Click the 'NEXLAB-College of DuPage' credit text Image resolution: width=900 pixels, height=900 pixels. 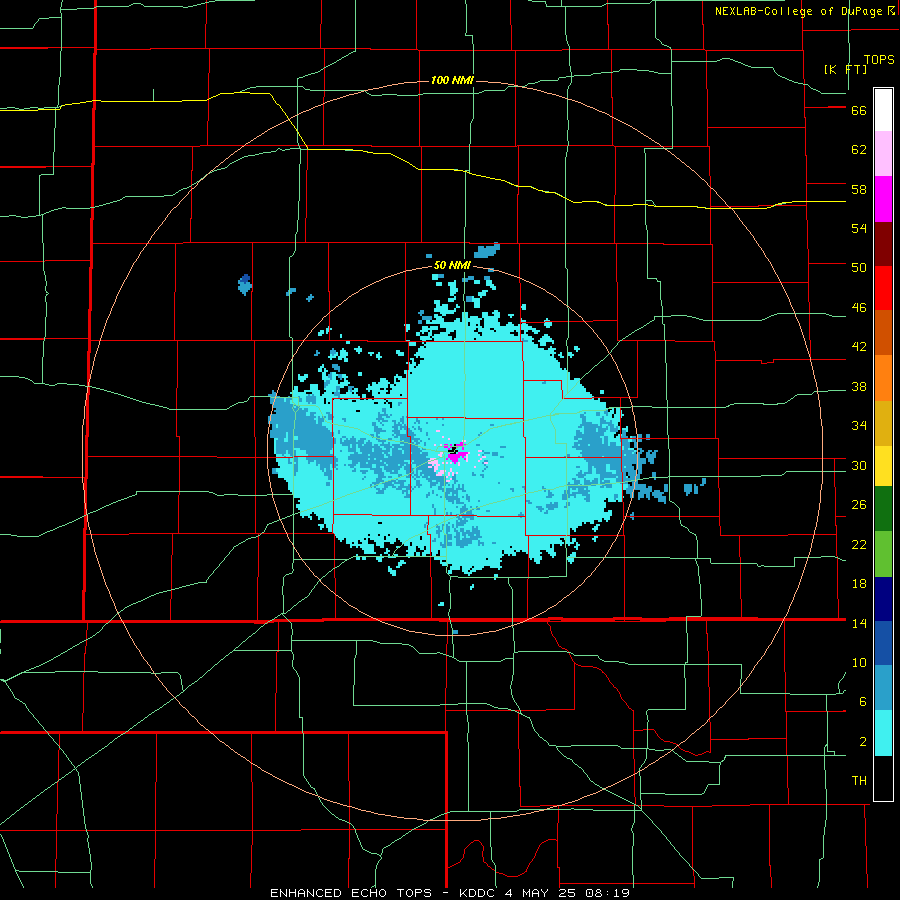pos(798,11)
